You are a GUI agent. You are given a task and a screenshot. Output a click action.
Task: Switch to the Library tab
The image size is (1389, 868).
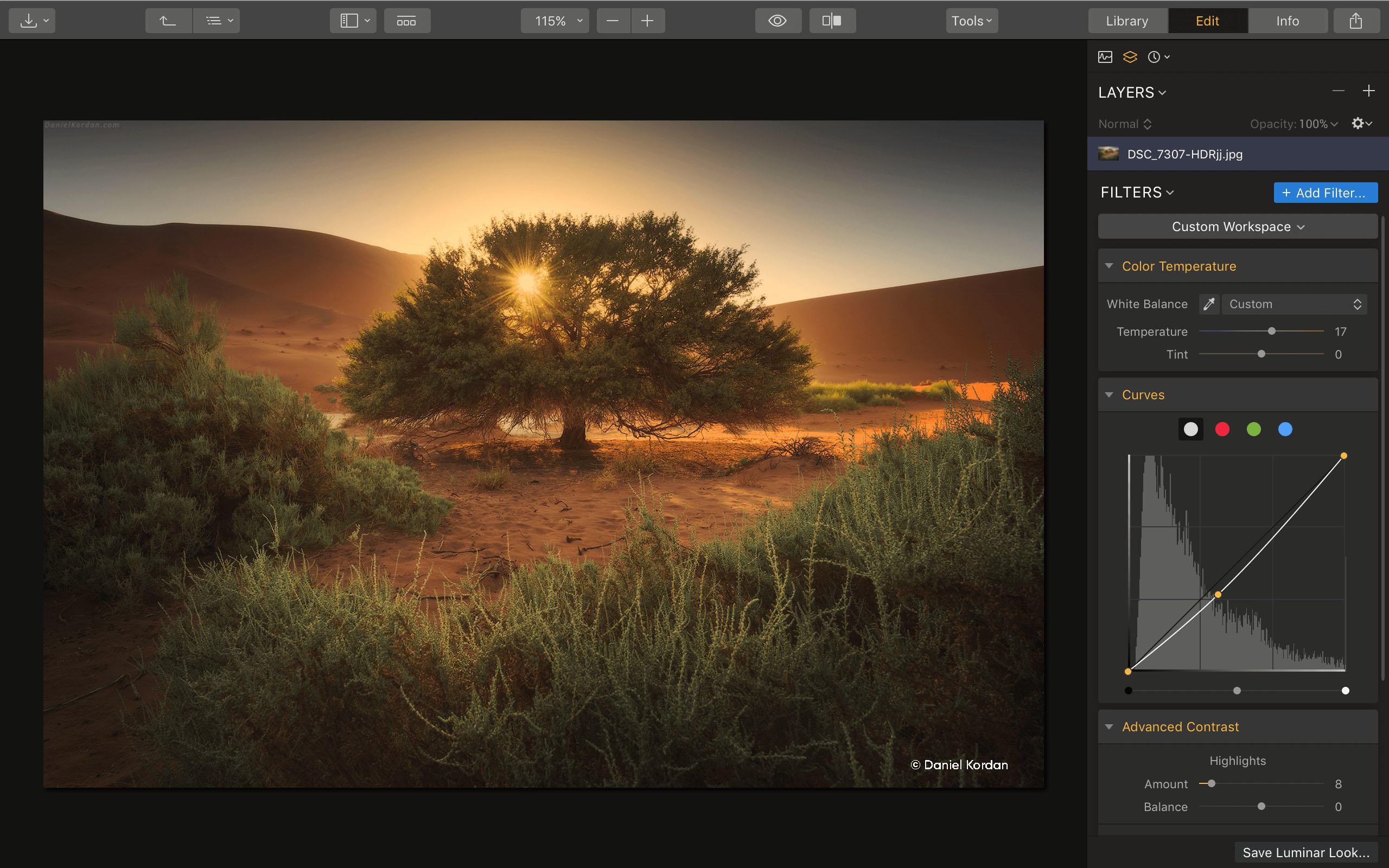coord(1126,20)
